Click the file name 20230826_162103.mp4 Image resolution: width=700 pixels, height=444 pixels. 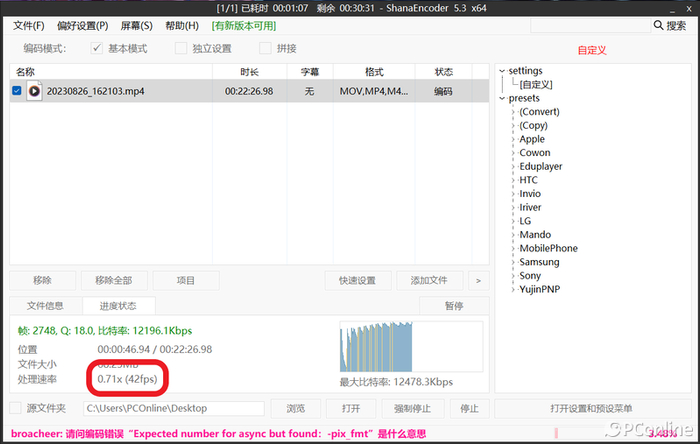96,91
